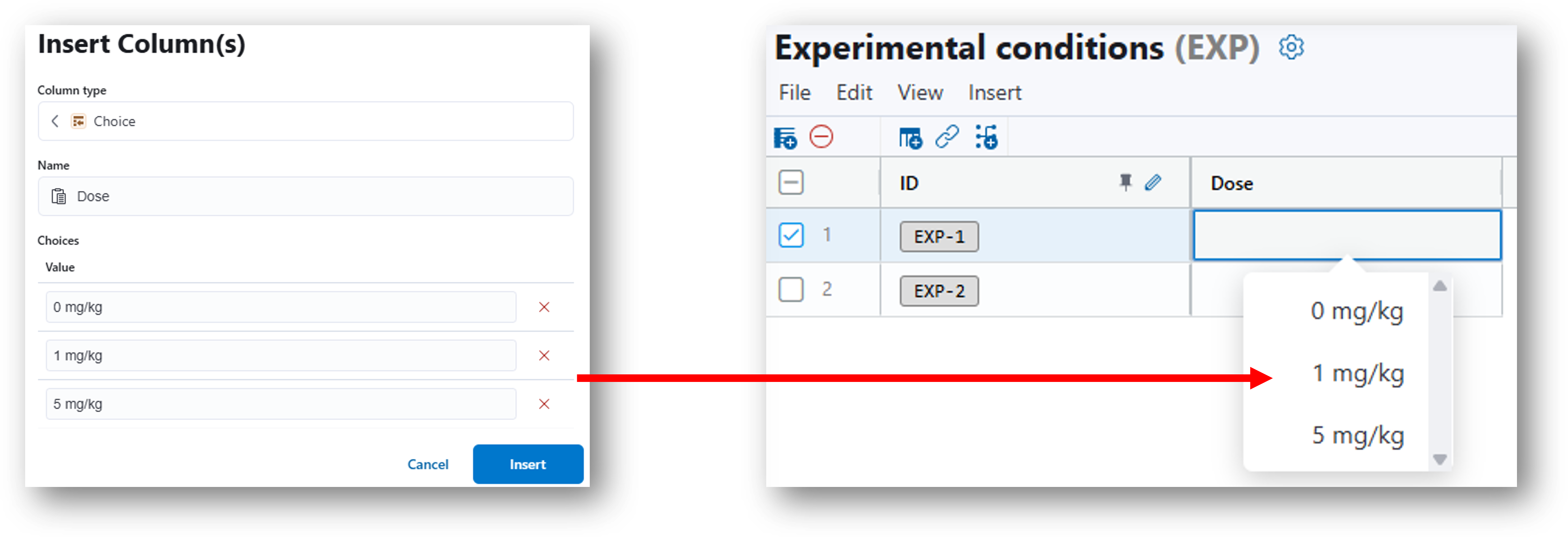Uncheck the row 1 checkbox

click(x=791, y=235)
